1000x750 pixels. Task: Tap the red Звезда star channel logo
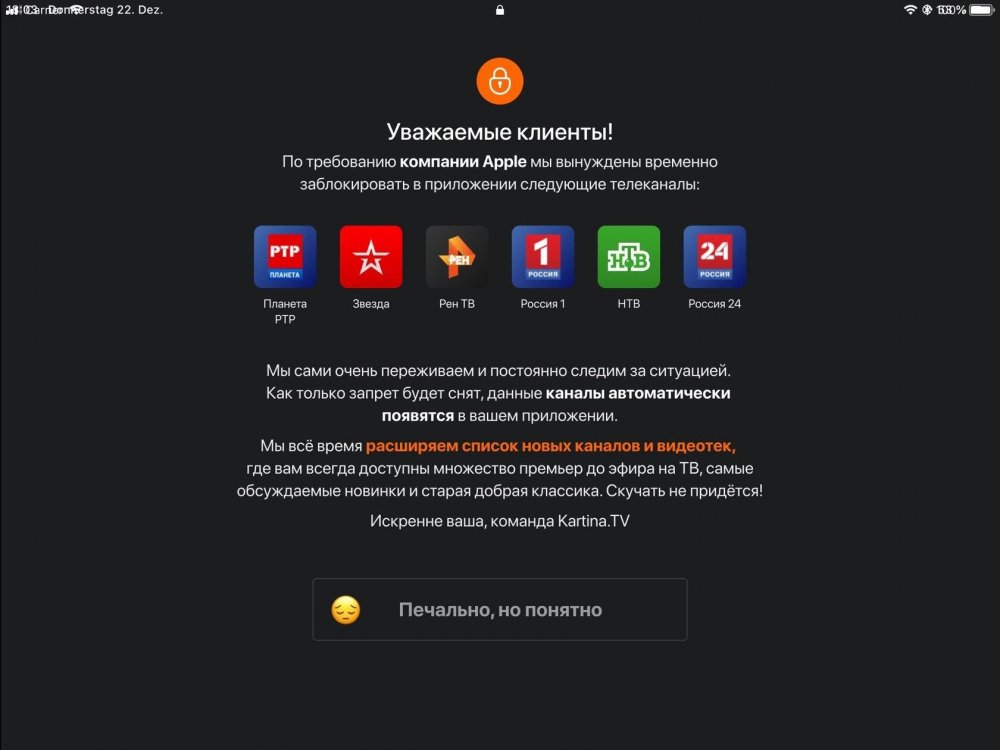[371, 256]
